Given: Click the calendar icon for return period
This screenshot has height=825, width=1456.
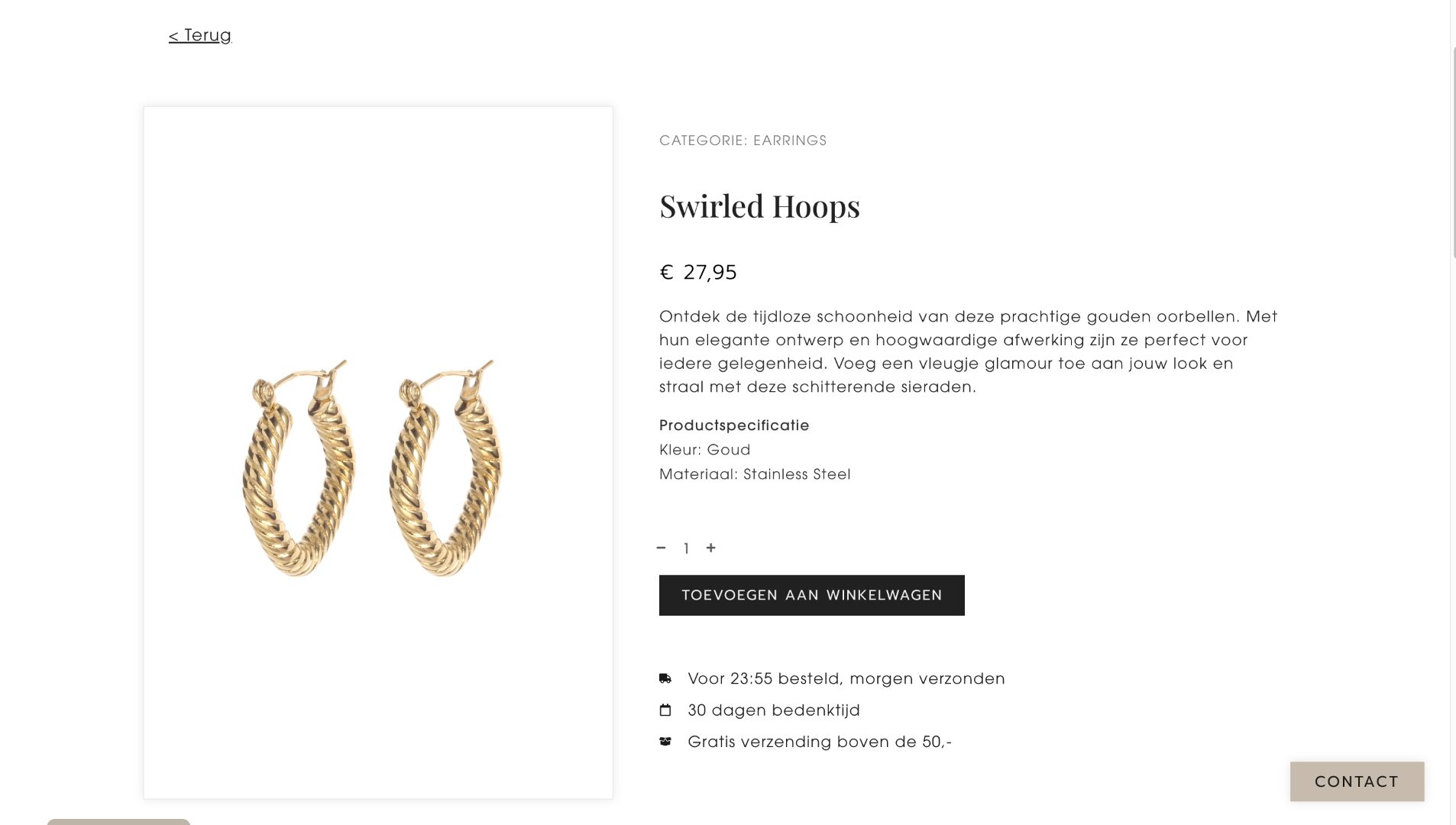Looking at the screenshot, I should [665, 710].
